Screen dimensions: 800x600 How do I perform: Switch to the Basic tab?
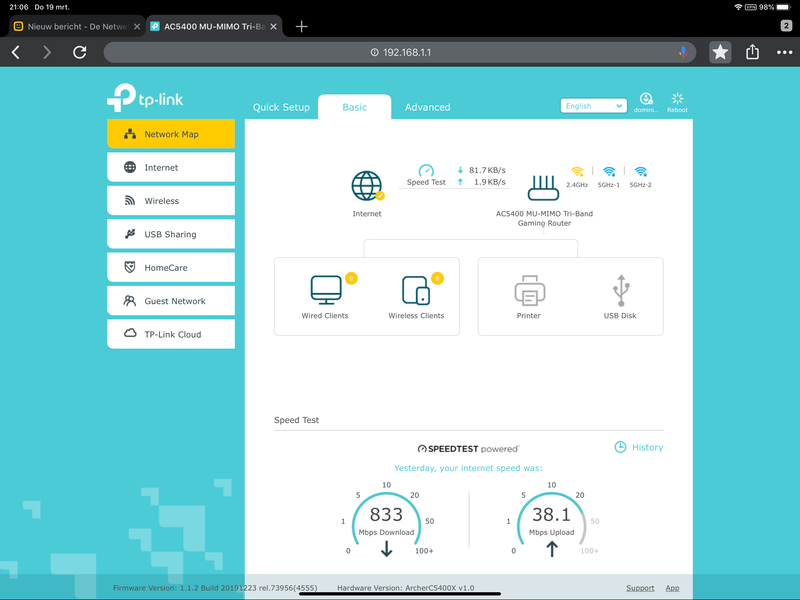355,107
